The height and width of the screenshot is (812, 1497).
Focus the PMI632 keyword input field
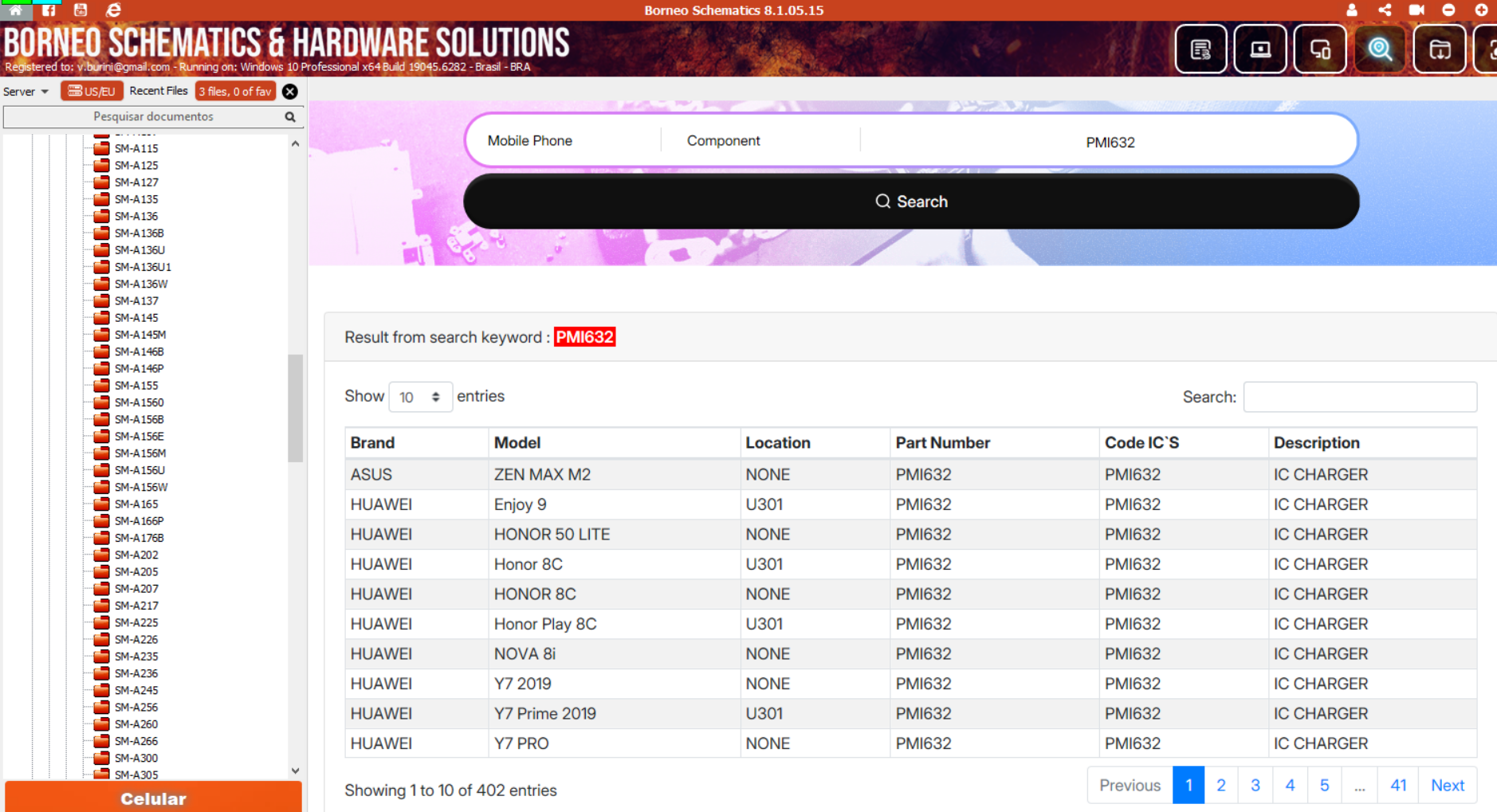[x=1110, y=142]
